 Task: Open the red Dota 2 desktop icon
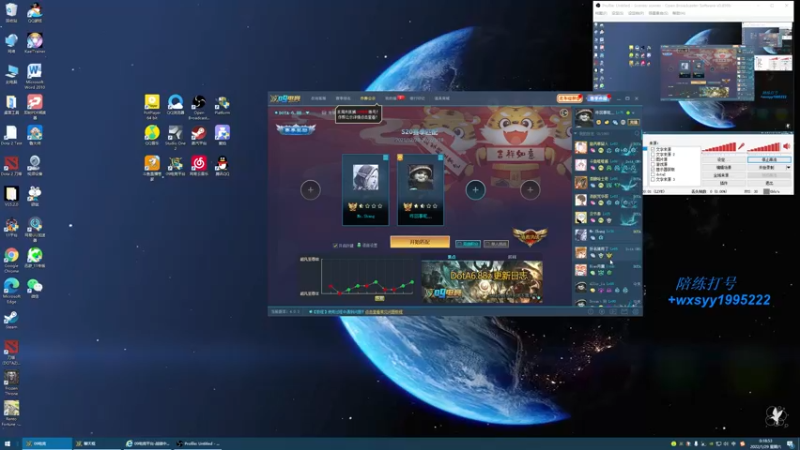point(11,166)
